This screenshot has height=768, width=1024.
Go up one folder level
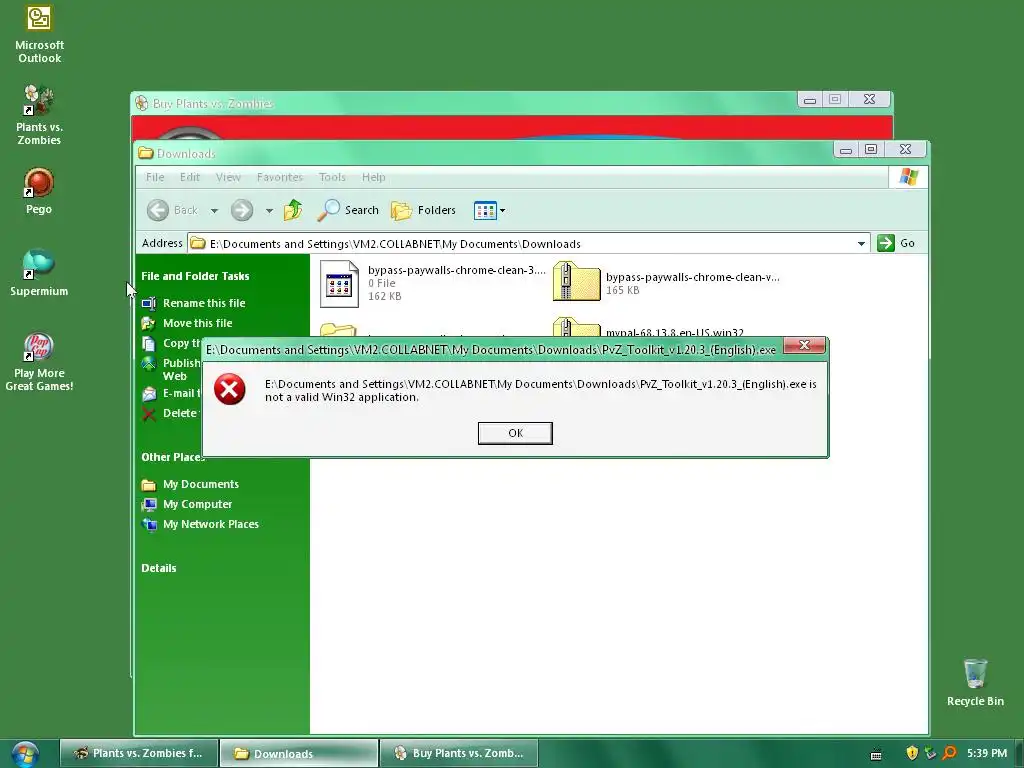(293, 210)
